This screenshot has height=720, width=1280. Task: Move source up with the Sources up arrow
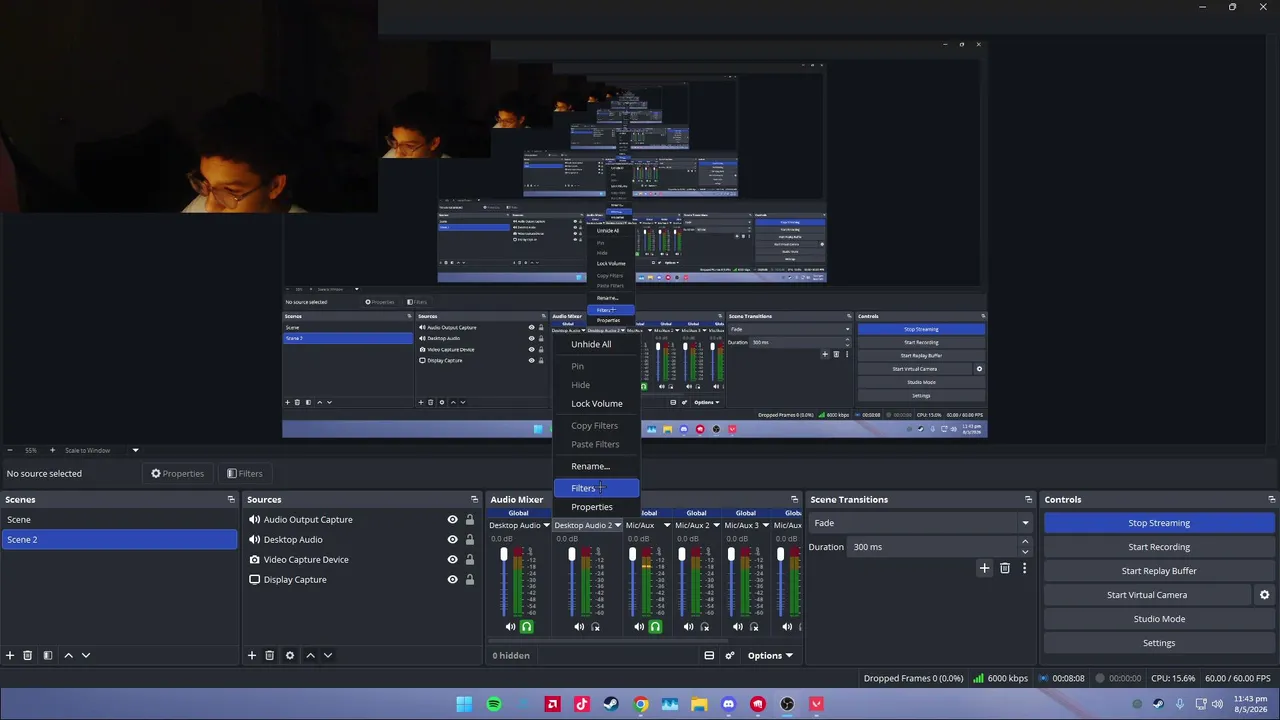310,655
